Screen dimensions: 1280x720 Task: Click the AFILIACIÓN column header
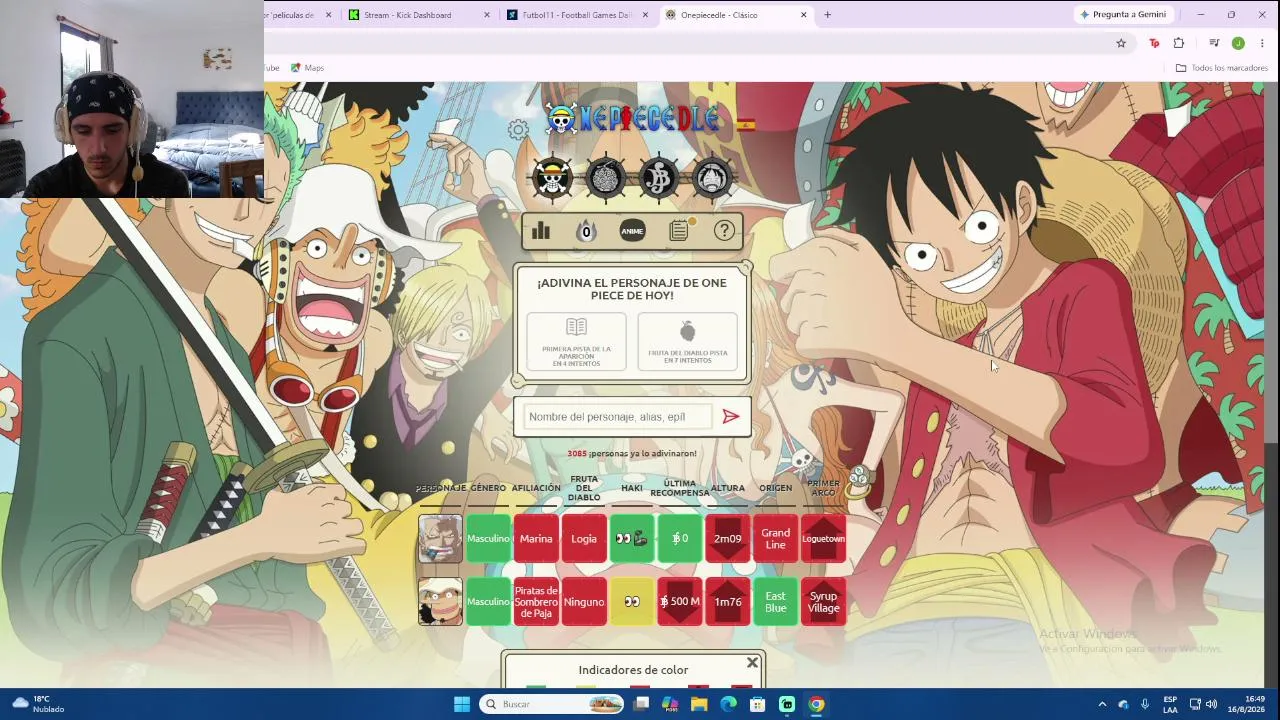[536, 488]
